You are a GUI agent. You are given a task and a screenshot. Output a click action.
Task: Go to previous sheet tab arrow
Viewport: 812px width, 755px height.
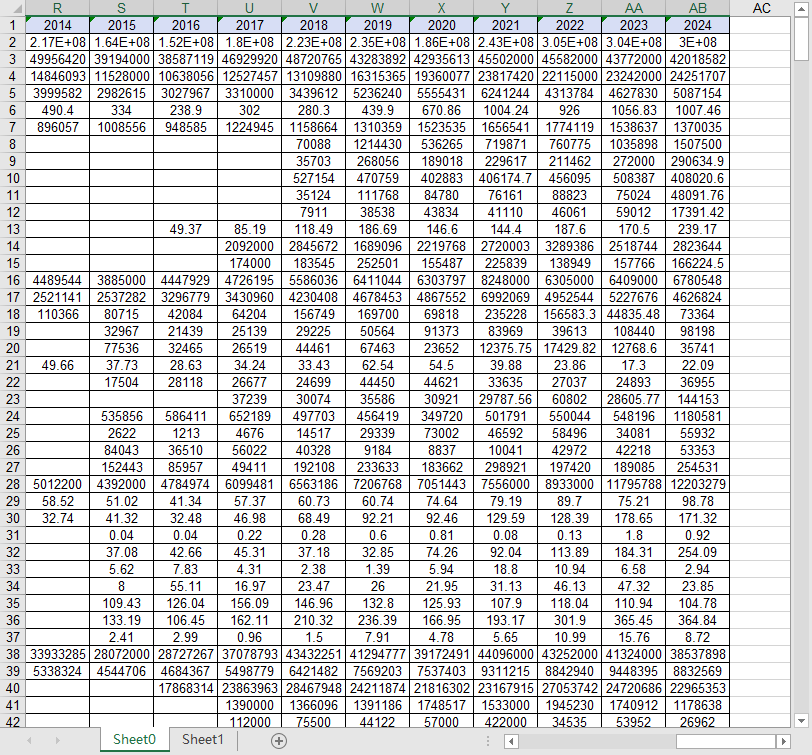coord(30,741)
